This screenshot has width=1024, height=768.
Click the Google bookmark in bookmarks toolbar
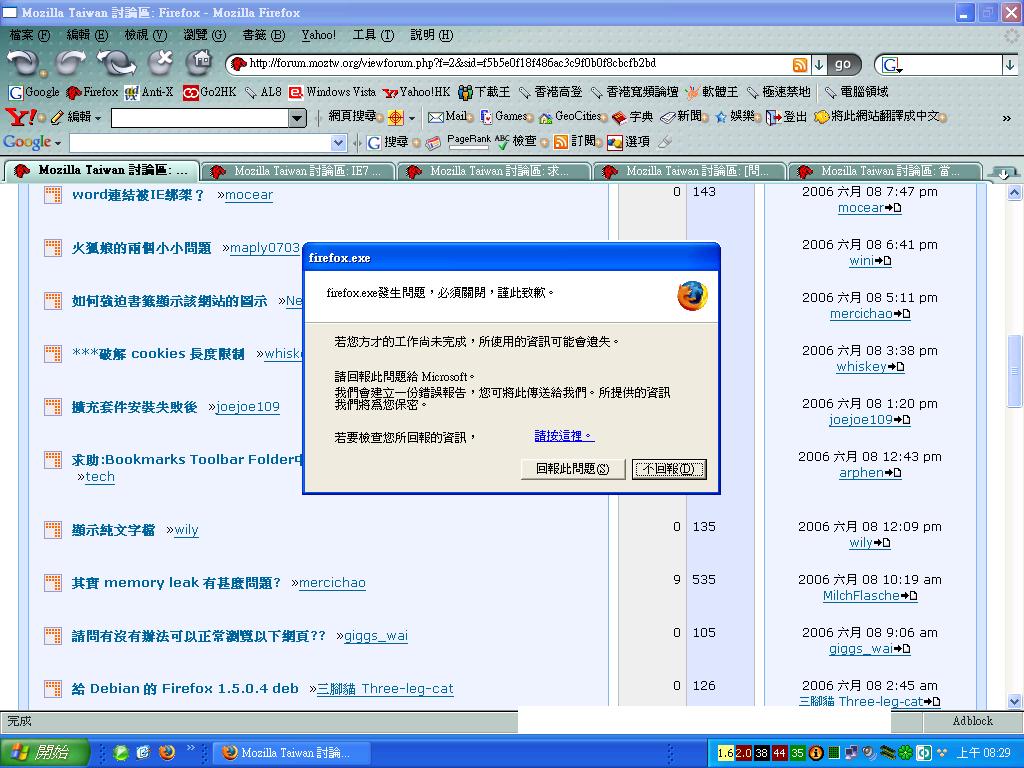click(34, 92)
